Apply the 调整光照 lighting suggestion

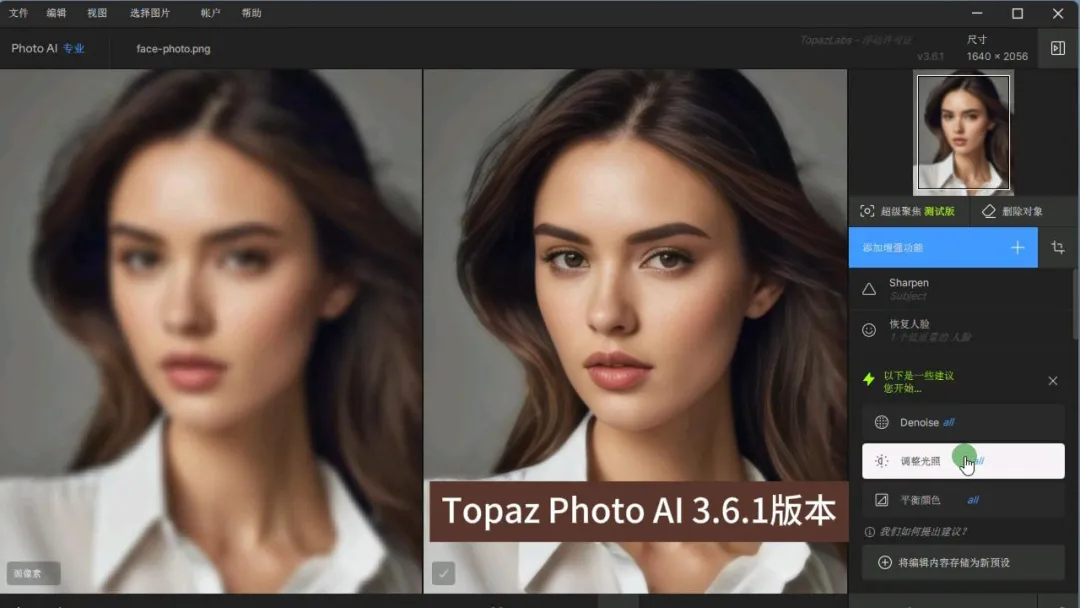(963, 461)
